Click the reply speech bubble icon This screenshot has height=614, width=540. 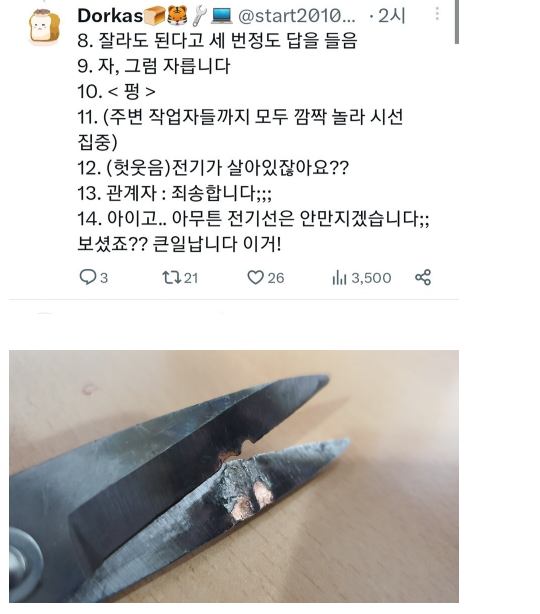pos(87,277)
